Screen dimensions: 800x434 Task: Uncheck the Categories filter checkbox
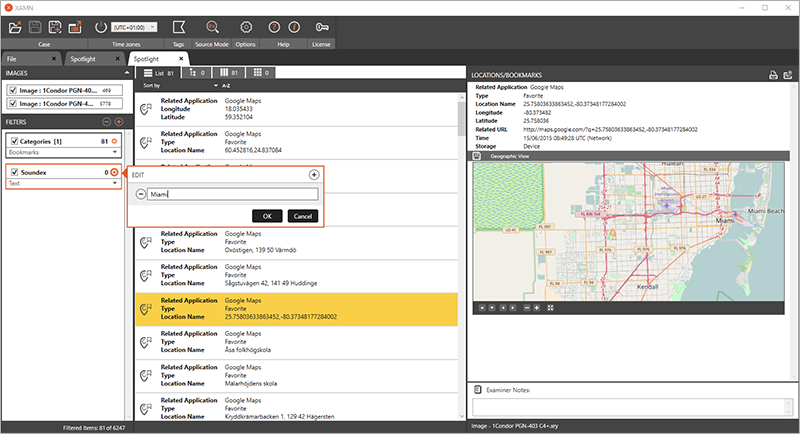(14, 141)
